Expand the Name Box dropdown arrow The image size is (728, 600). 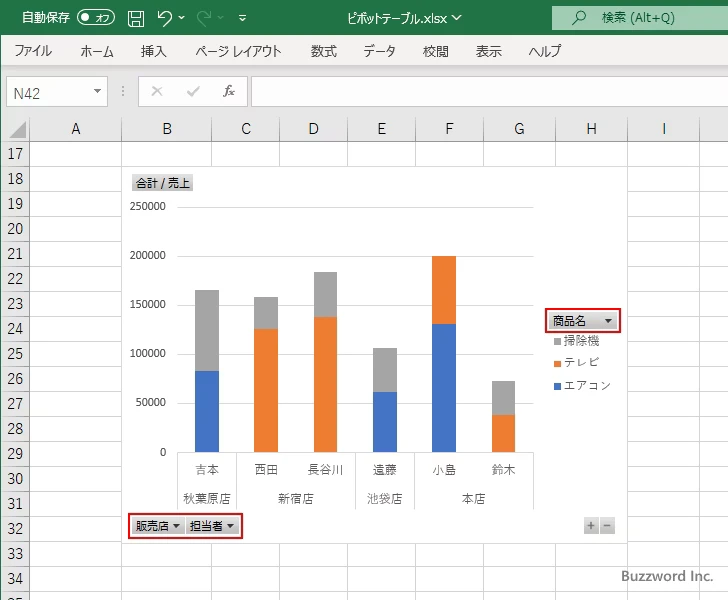pos(98,91)
